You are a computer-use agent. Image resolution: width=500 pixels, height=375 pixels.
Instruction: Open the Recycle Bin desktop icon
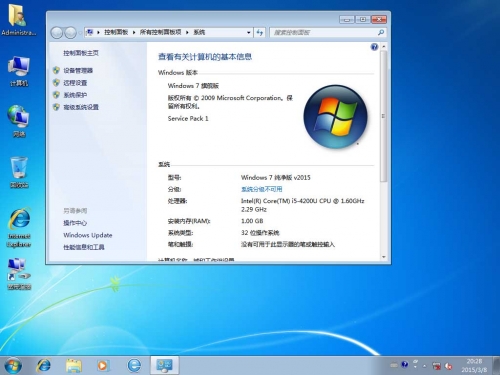pyautogui.click(x=19, y=172)
